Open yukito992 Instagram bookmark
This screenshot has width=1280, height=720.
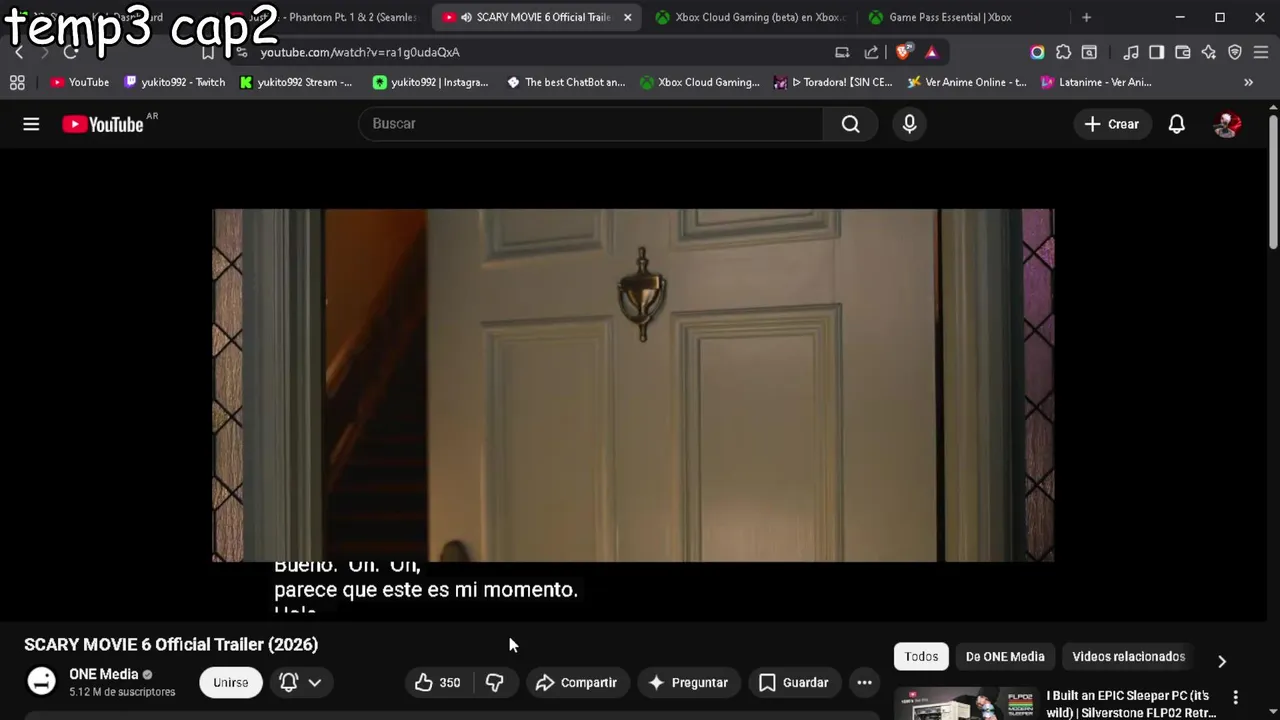tap(430, 82)
